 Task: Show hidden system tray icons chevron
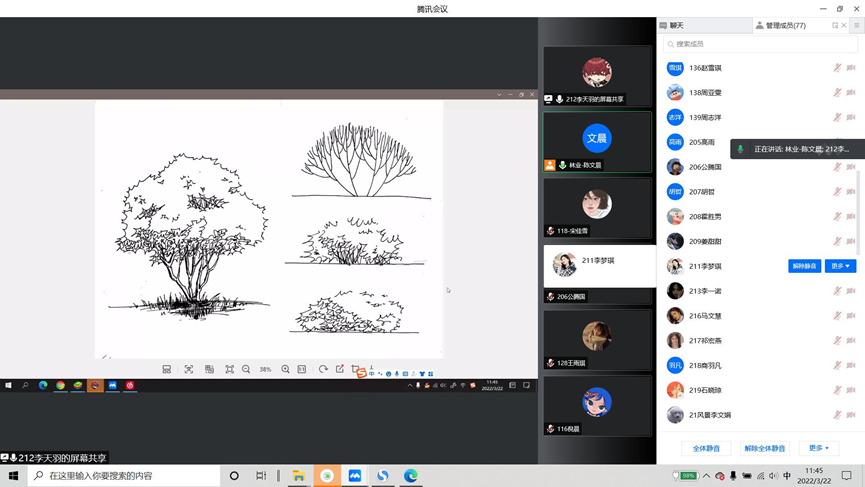706,476
